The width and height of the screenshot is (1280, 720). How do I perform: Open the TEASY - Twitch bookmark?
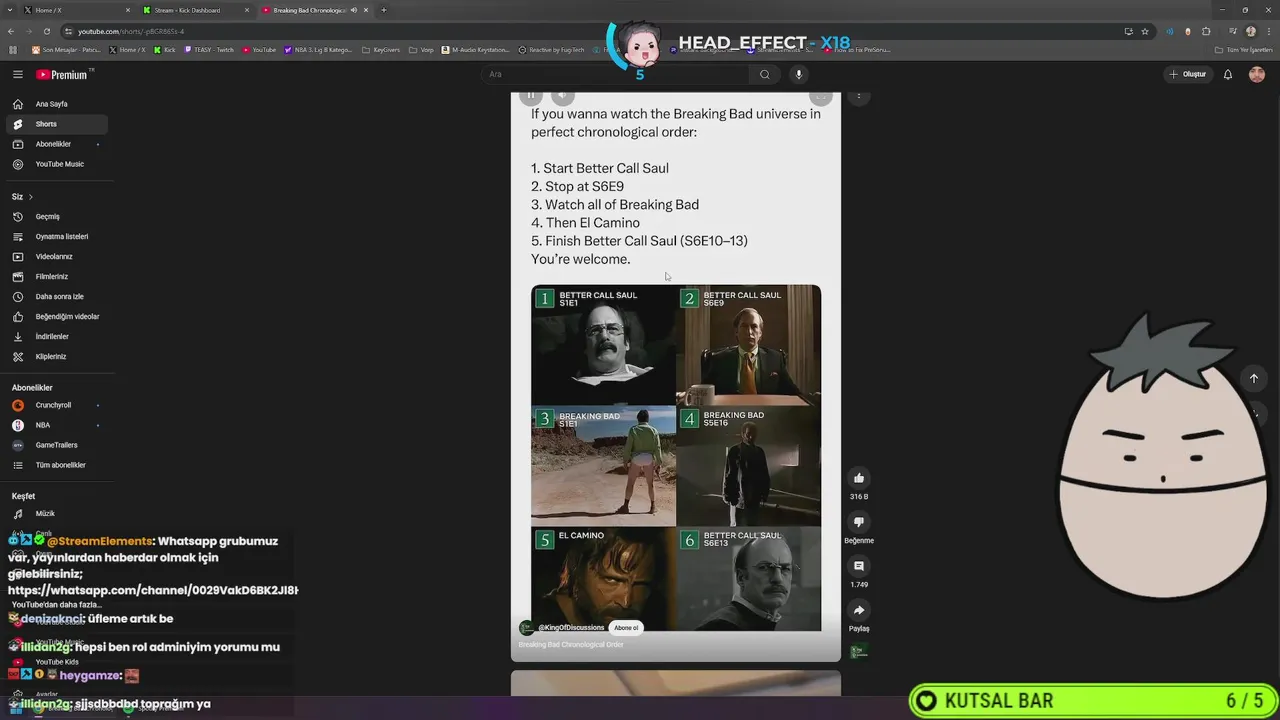[x=208, y=49]
